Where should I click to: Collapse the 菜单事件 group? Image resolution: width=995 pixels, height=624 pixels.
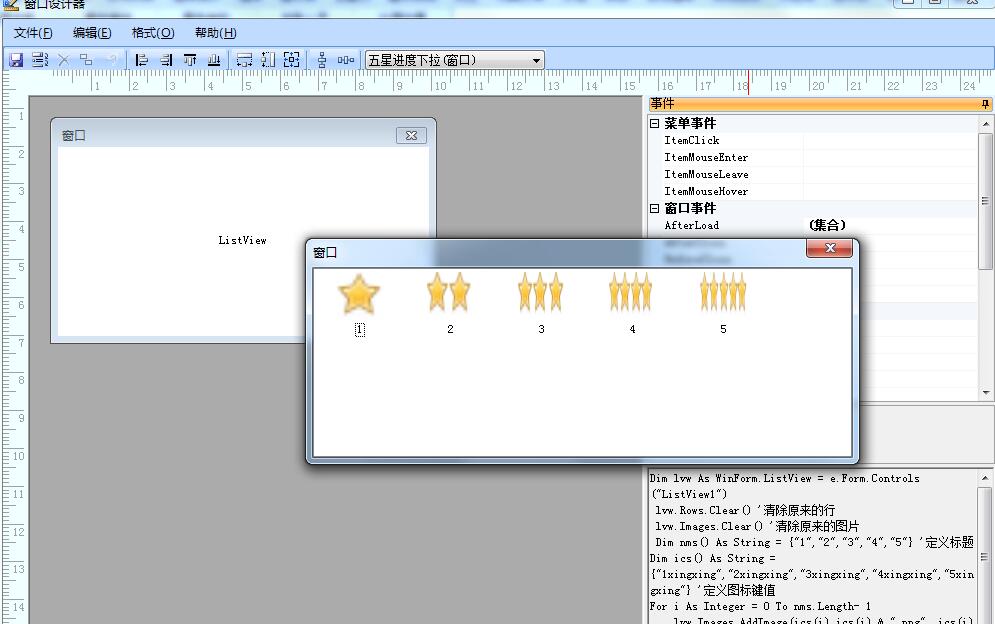655,123
